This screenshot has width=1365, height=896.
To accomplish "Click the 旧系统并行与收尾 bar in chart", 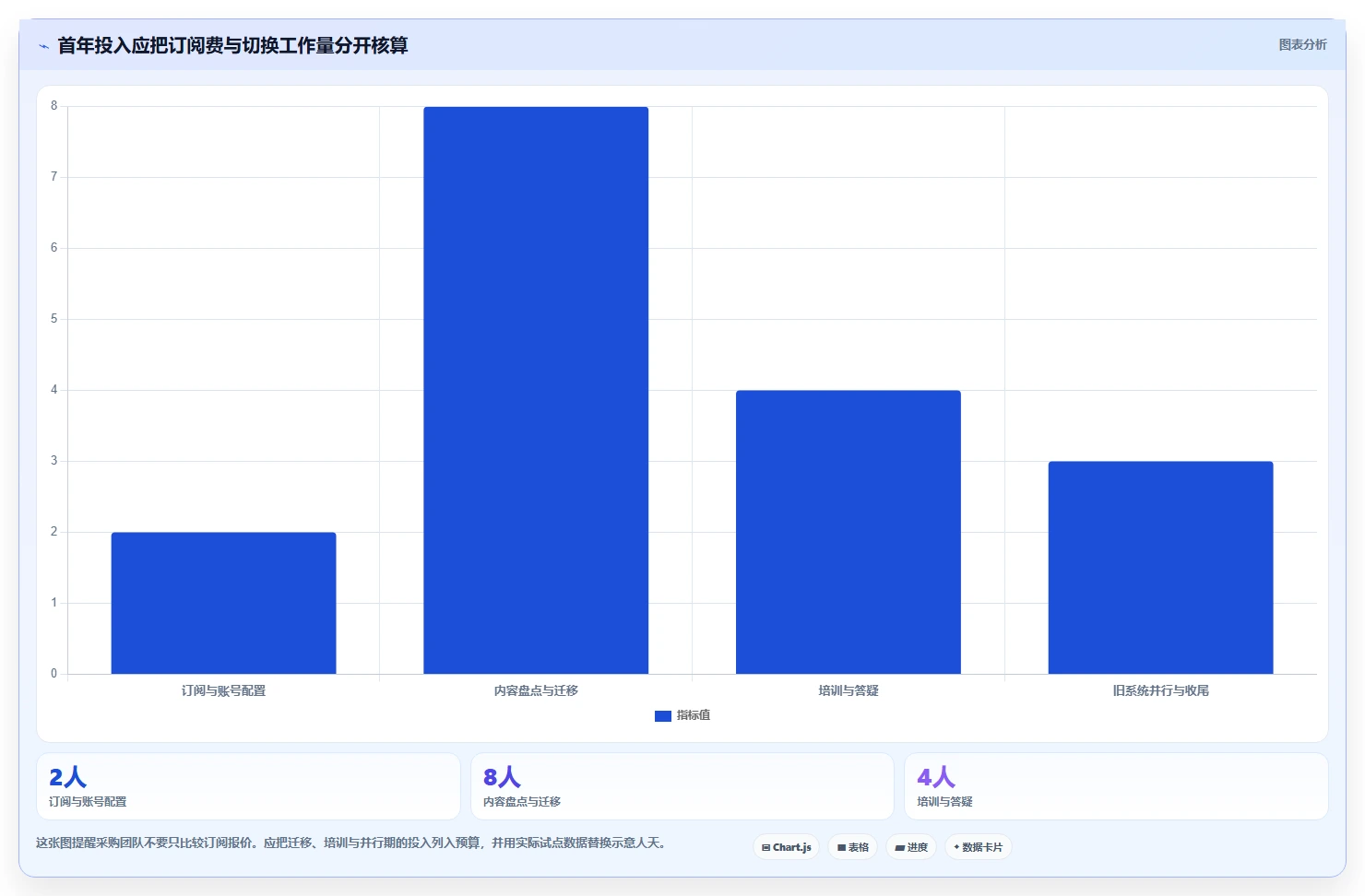I will [x=1160, y=568].
